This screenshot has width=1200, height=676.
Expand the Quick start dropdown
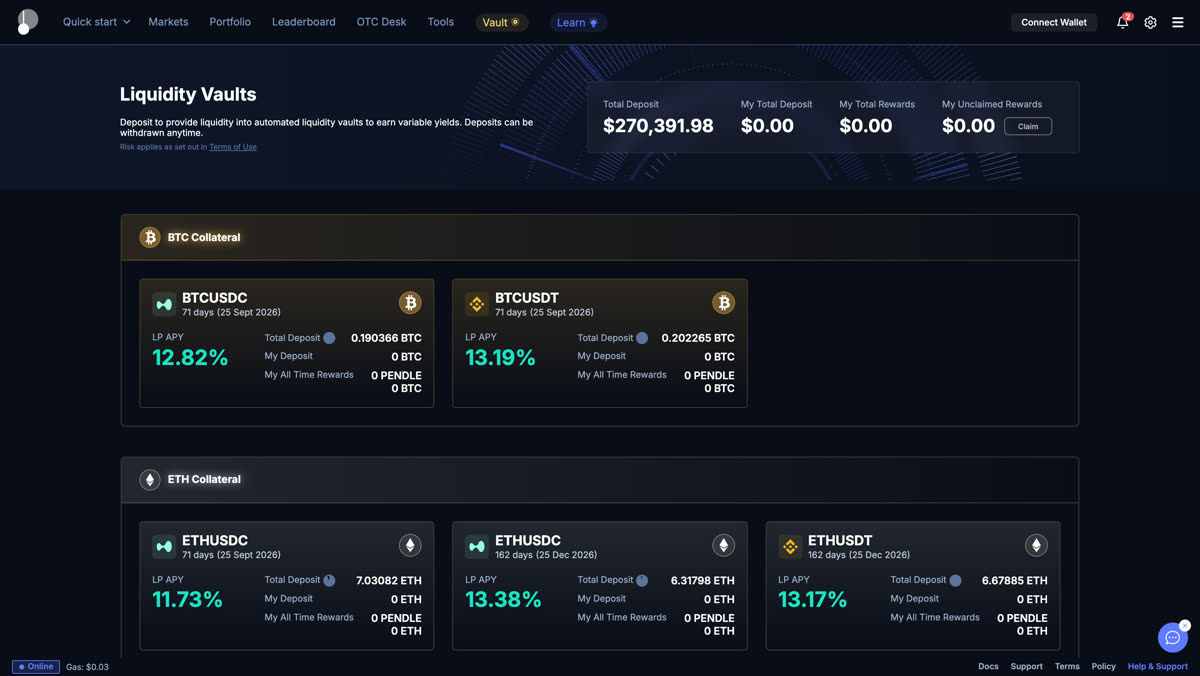(x=96, y=22)
